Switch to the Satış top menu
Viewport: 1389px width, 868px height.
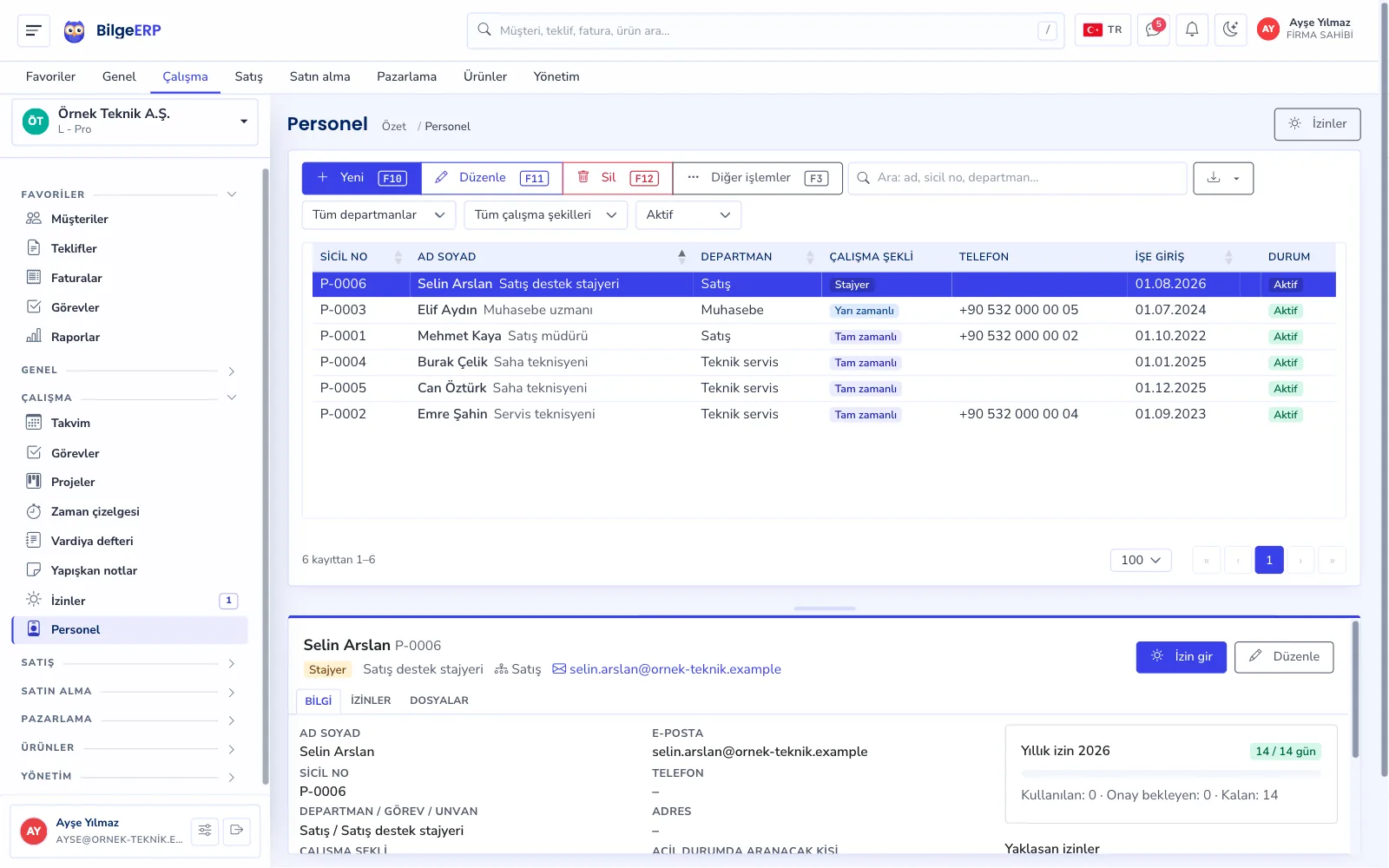[x=248, y=76]
